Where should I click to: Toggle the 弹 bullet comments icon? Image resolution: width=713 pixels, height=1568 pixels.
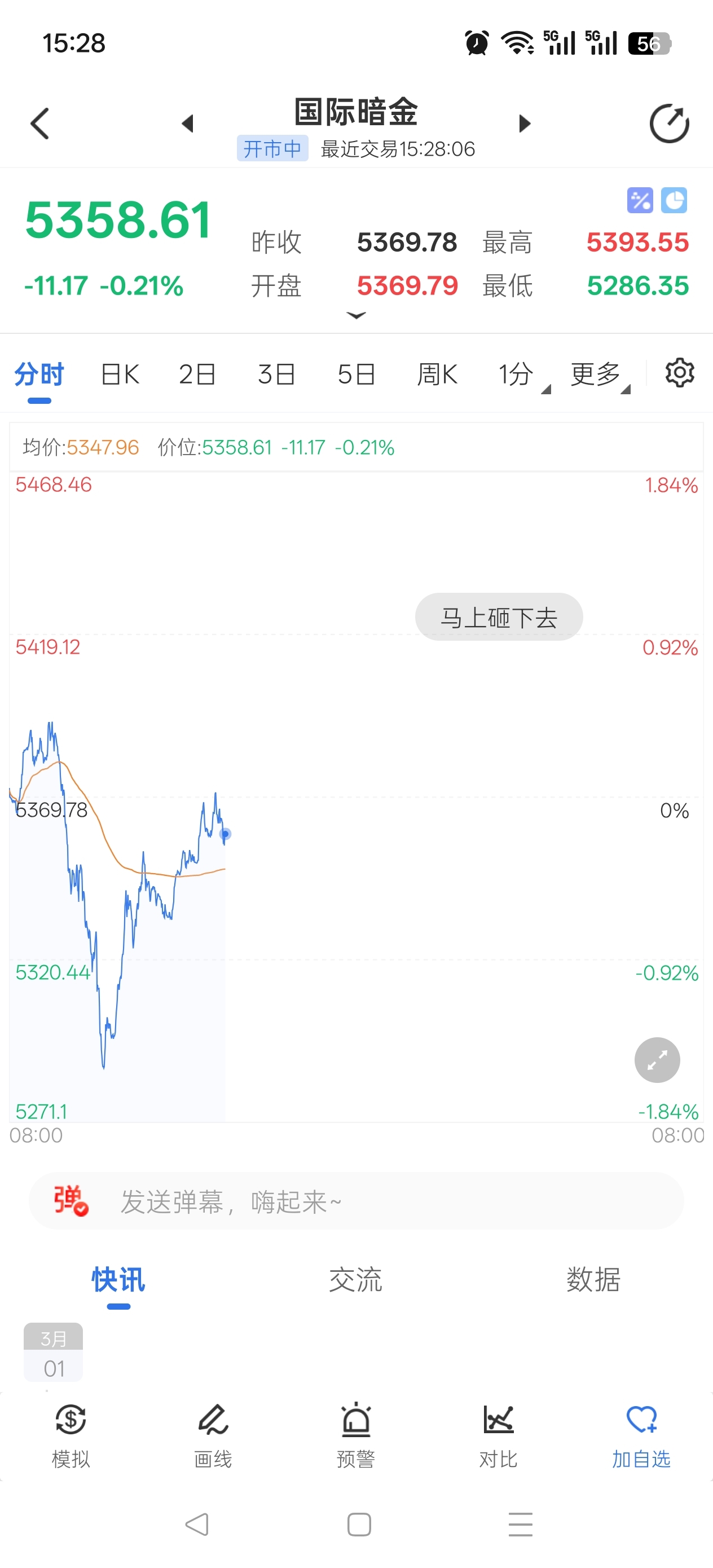coord(71,1200)
